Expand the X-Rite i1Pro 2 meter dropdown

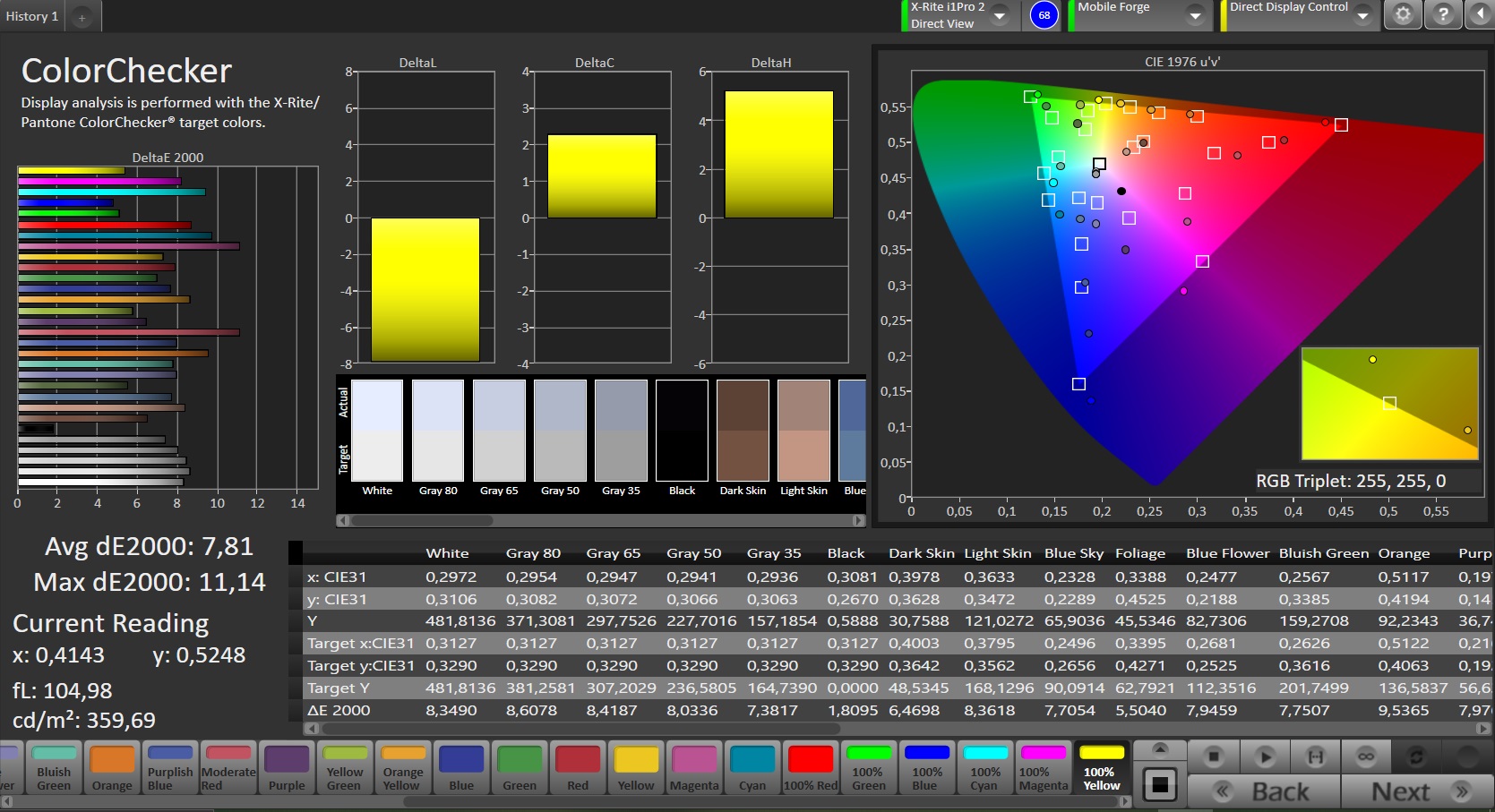pyautogui.click(x=1000, y=15)
